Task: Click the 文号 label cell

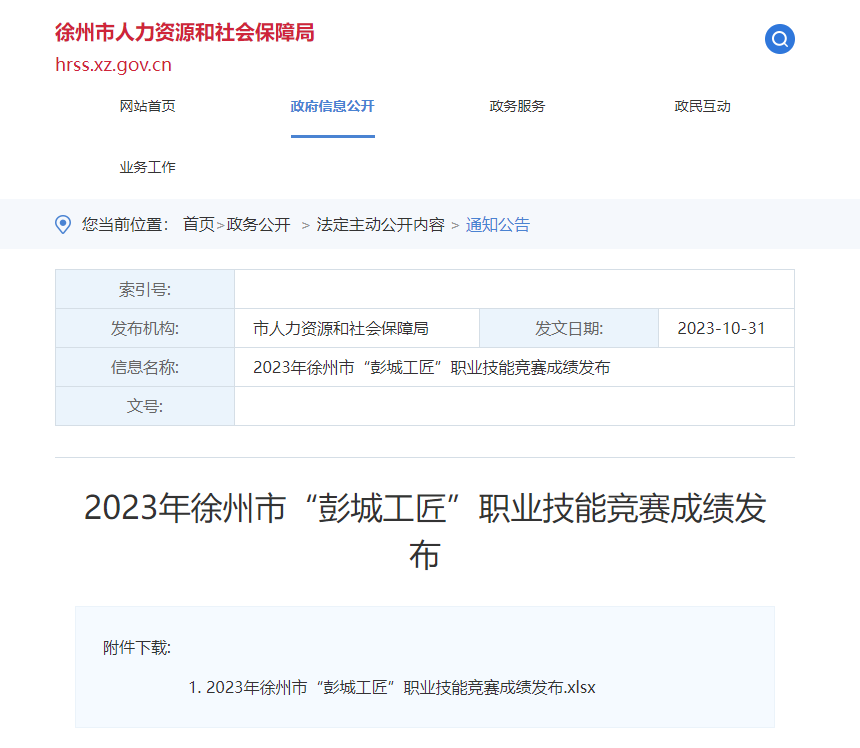Action: (x=145, y=406)
